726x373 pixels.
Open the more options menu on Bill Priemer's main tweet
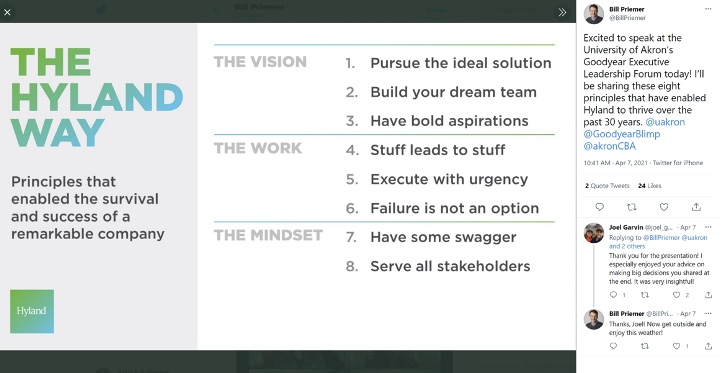point(708,9)
